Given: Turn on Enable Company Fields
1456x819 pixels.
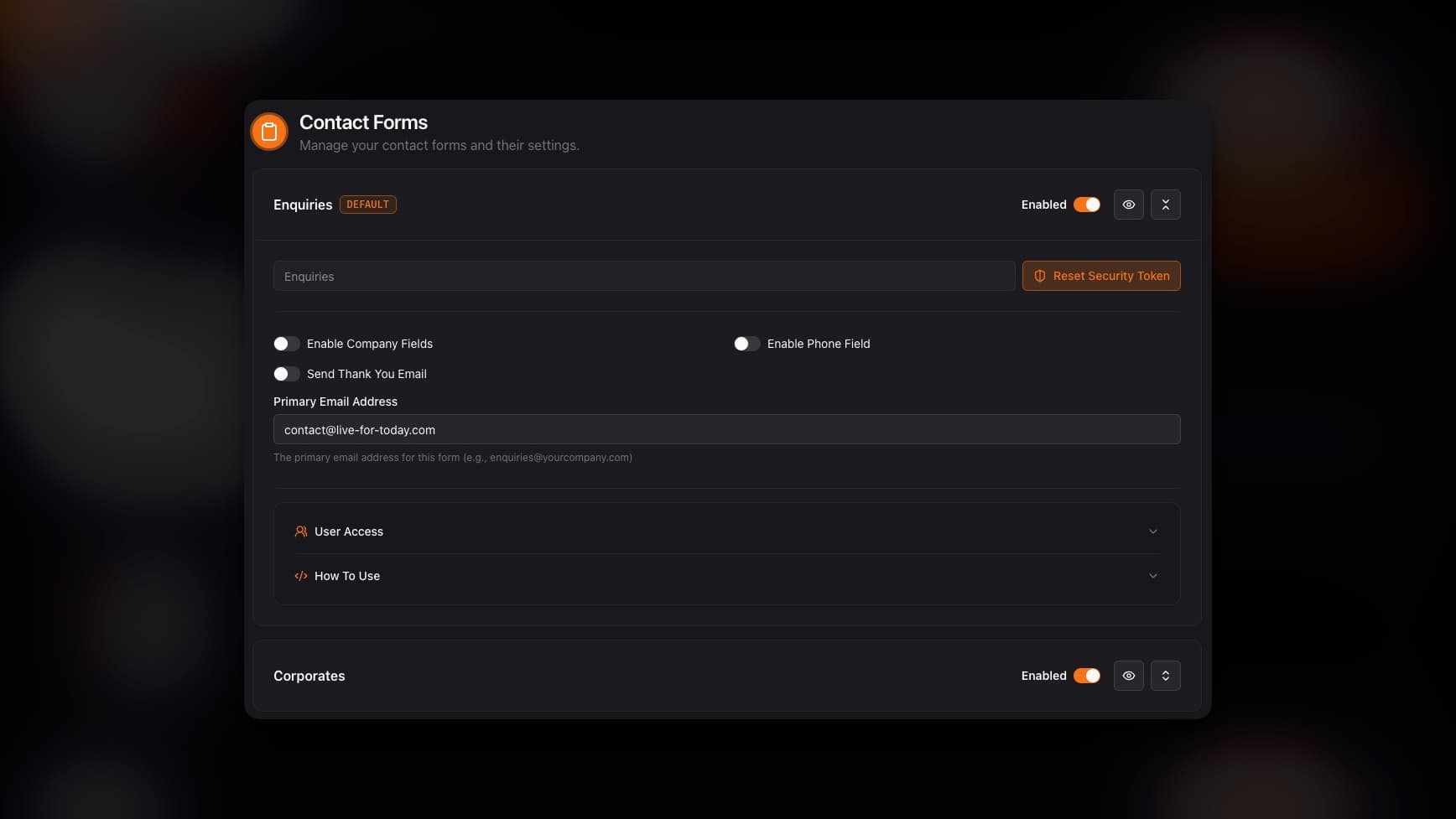Looking at the screenshot, I should point(287,344).
